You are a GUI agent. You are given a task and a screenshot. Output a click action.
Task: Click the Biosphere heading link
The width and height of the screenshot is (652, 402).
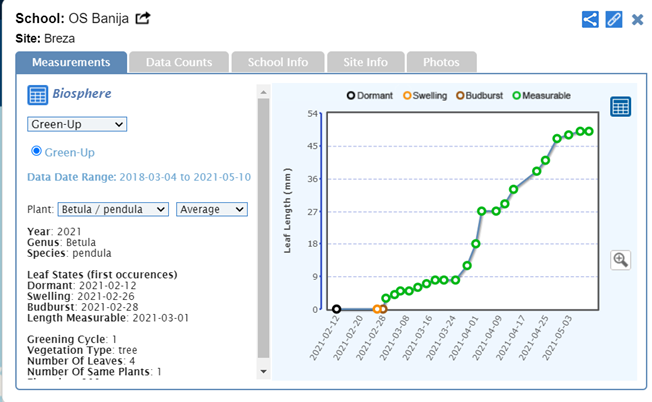(x=83, y=95)
